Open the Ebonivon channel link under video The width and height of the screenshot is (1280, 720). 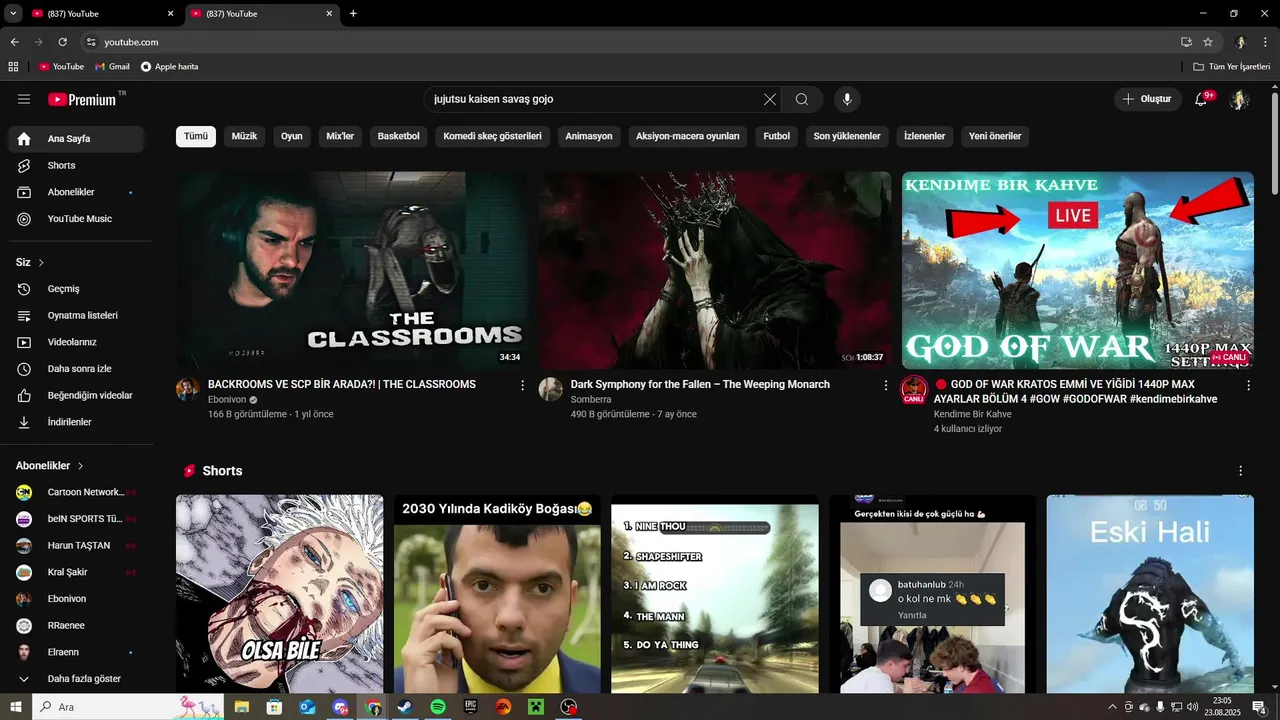[x=226, y=400]
